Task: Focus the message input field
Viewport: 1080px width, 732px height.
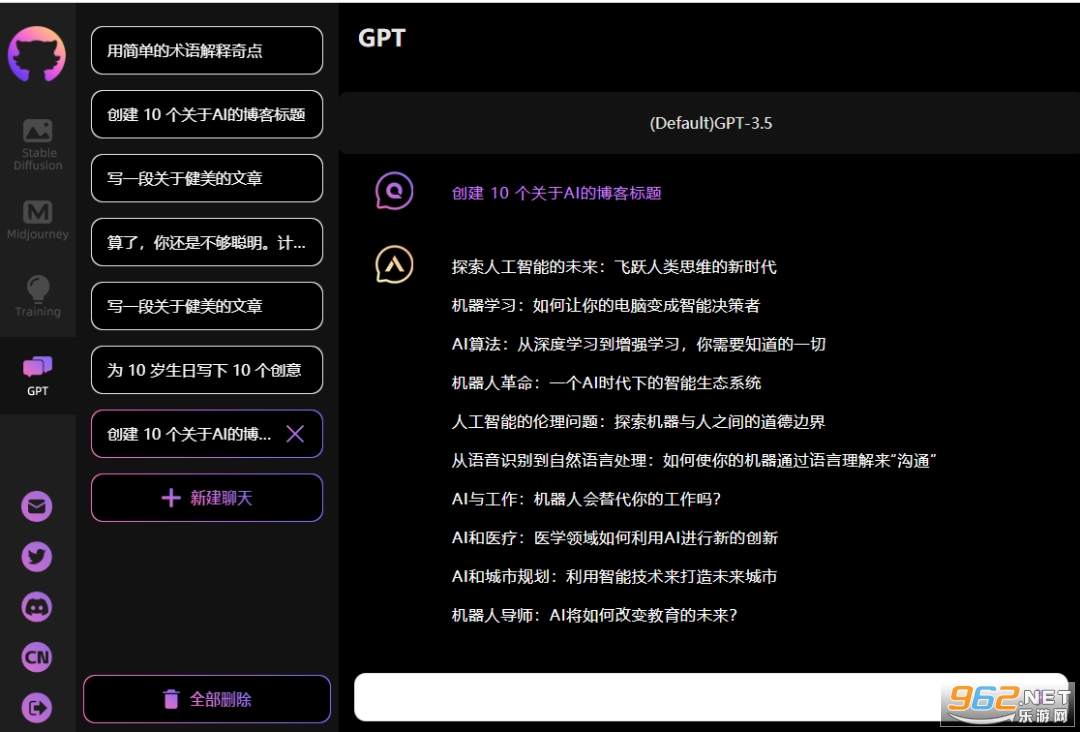Action: [x=711, y=698]
